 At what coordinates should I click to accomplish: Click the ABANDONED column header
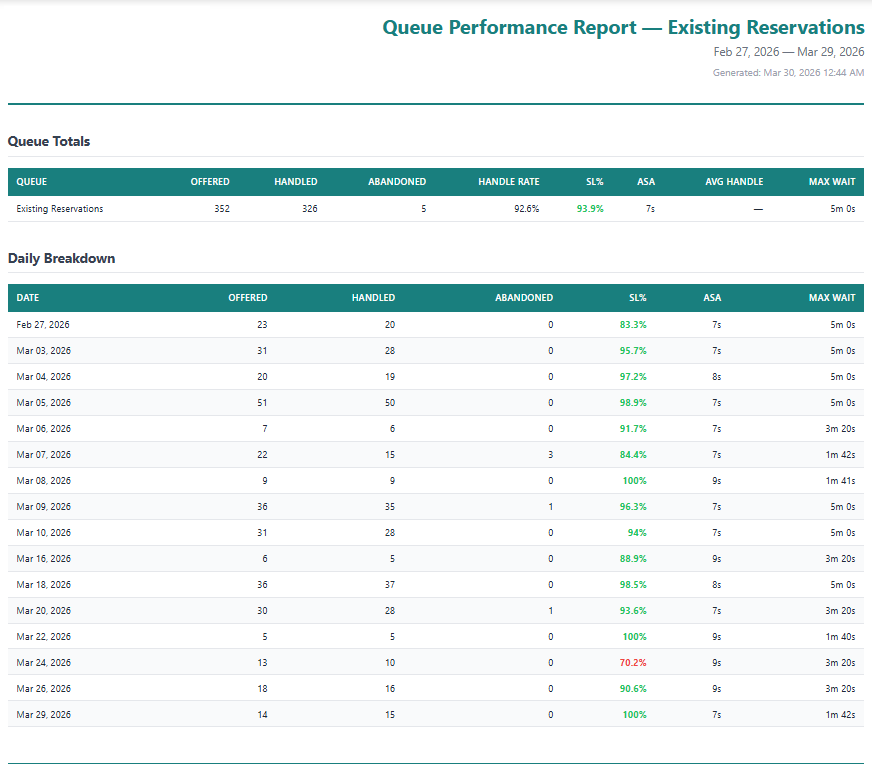point(397,182)
